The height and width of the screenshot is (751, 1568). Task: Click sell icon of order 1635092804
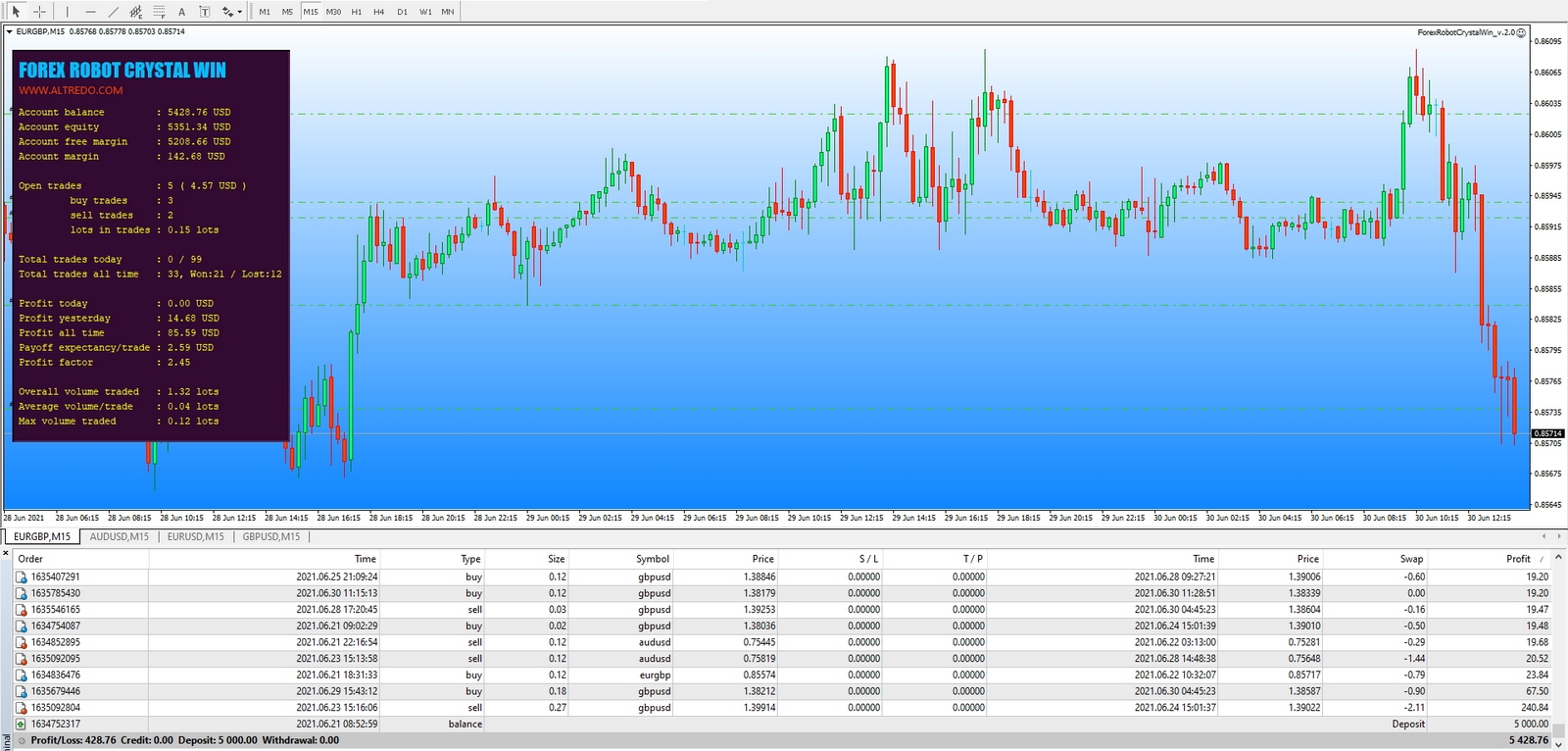pos(22,707)
